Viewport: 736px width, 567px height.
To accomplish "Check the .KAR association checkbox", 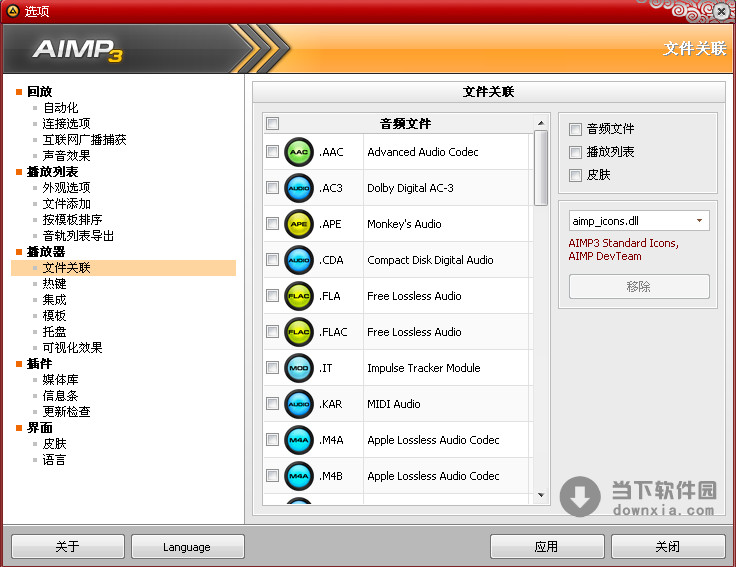I will click(x=272, y=403).
